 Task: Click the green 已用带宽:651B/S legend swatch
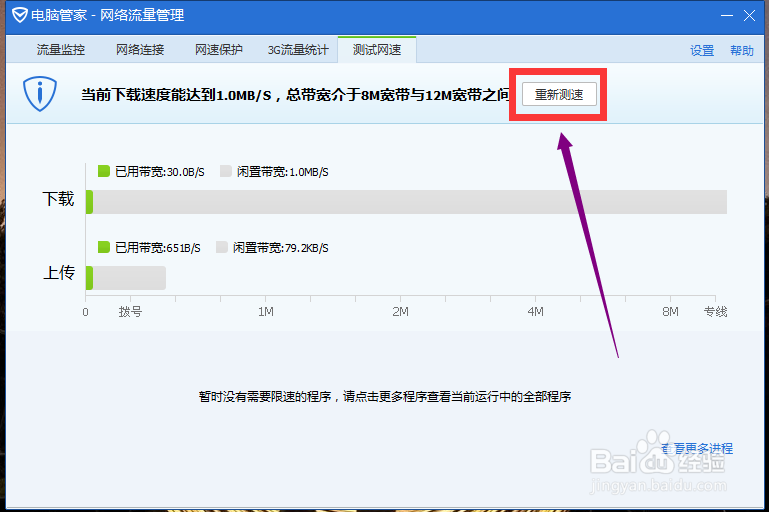(103, 247)
